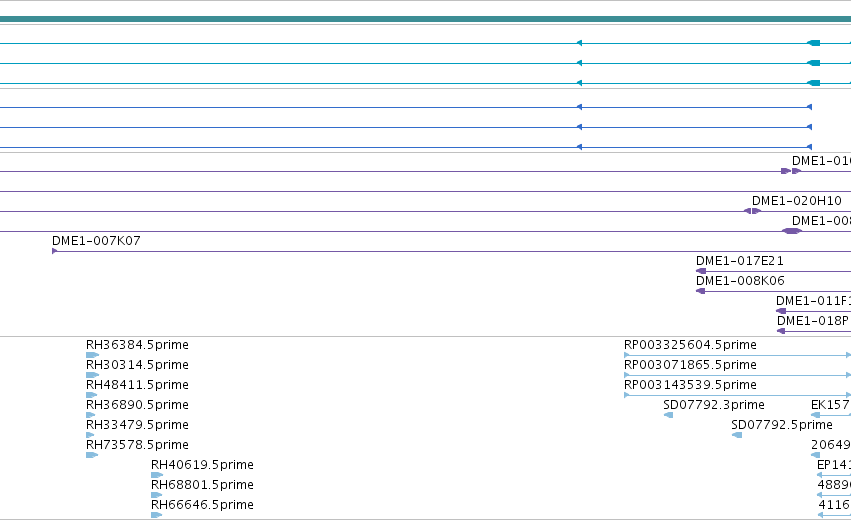Click the DME1-020H10 double arrow glyph

752,211
